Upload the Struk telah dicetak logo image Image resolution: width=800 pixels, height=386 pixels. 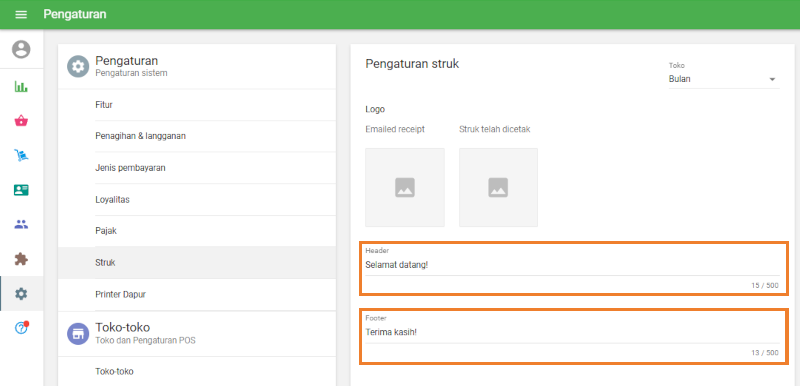pos(498,188)
